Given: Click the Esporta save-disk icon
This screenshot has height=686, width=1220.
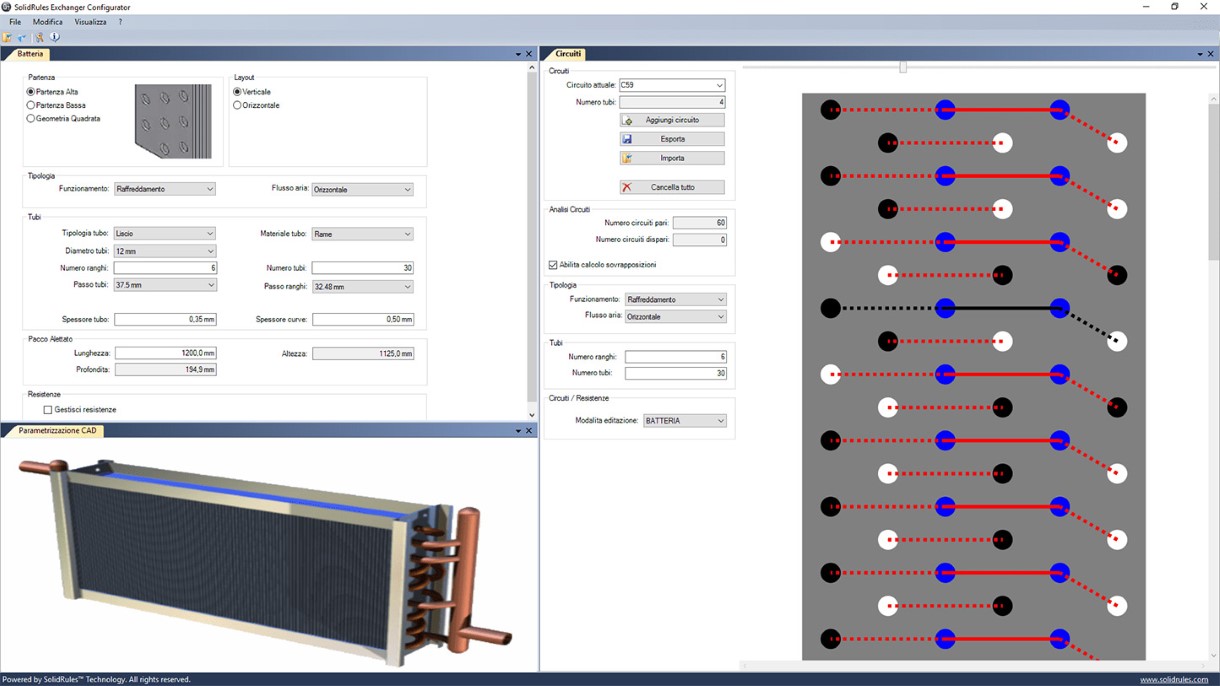Looking at the screenshot, I should click(x=628, y=139).
